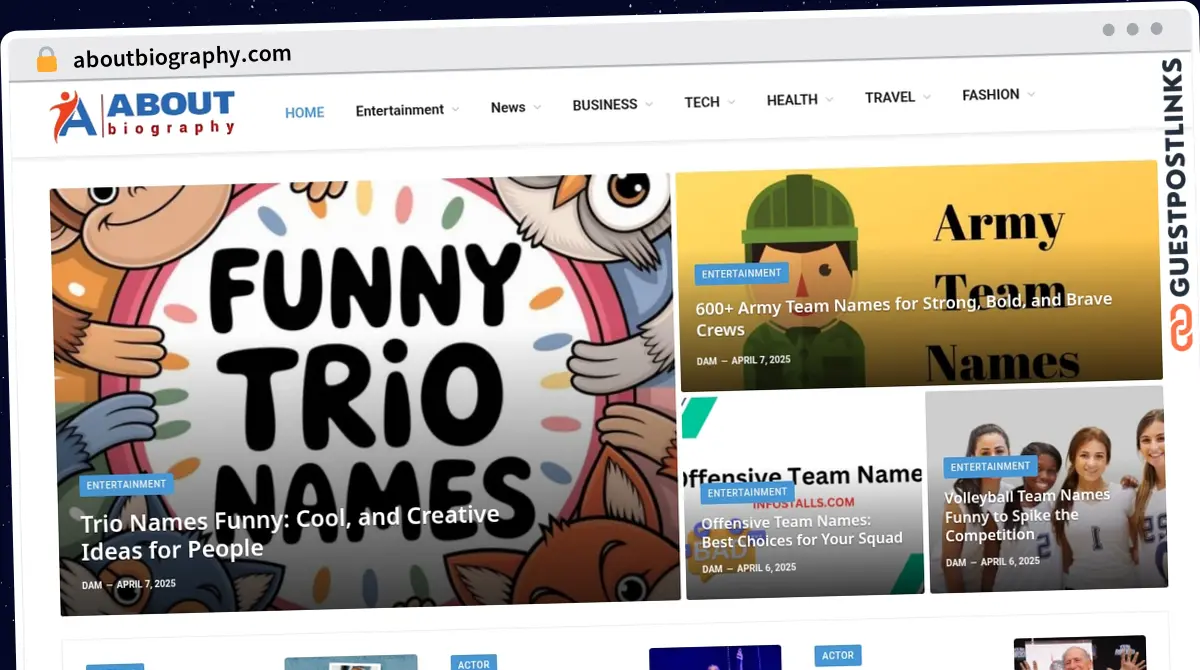Select the HEALTH menu item
This screenshot has width=1200, height=670.
click(x=792, y=100)
